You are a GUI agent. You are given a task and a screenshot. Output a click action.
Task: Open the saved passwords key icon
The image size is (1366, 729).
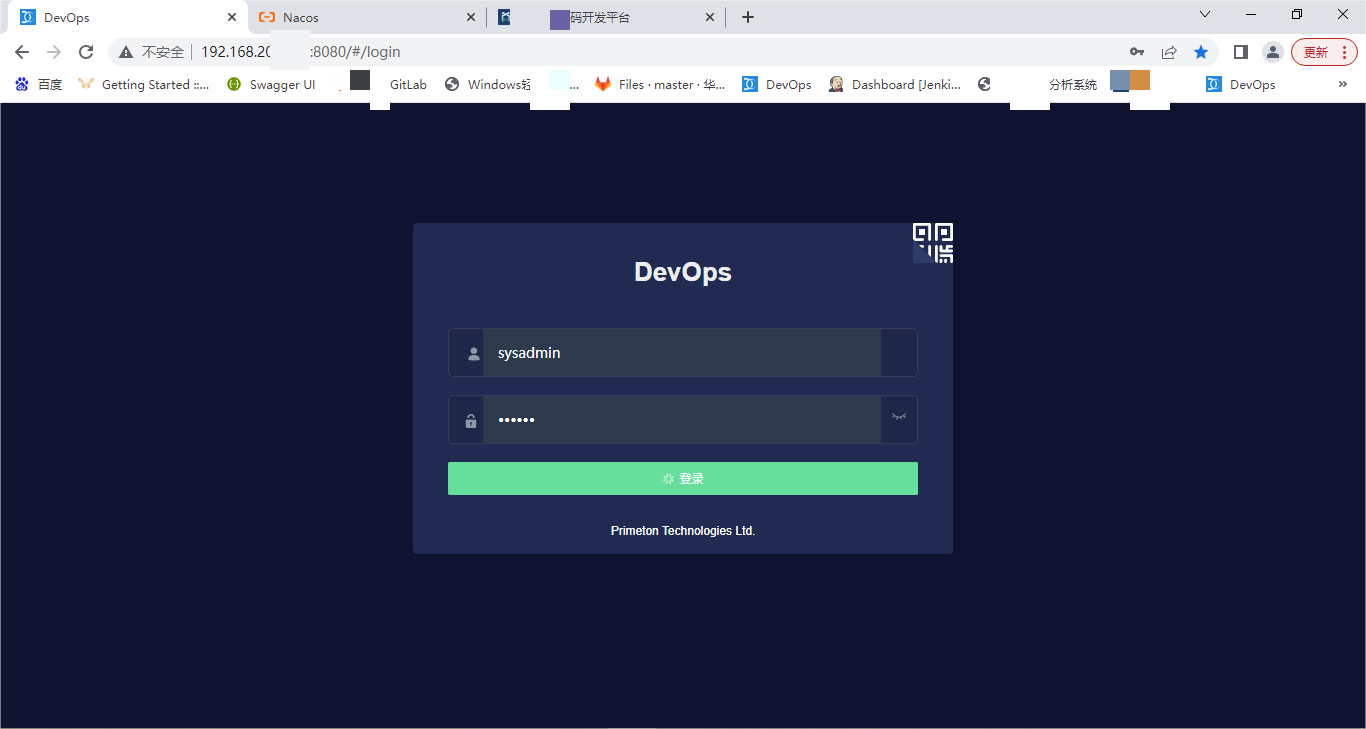[1137, 52]
